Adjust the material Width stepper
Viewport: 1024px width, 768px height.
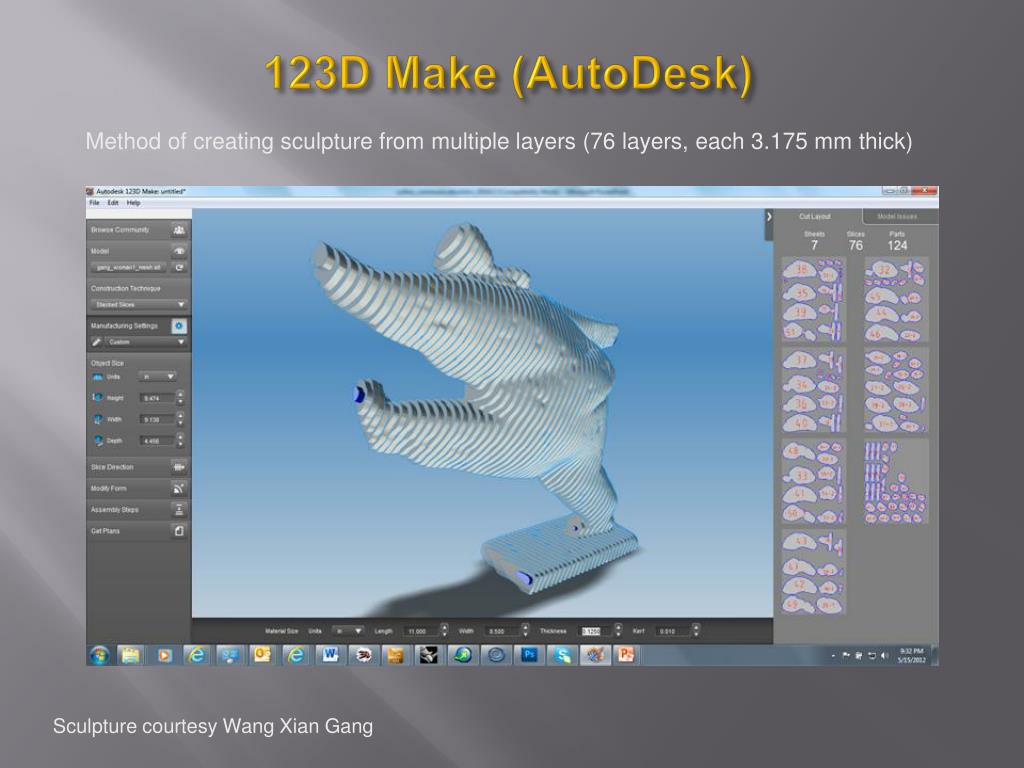click(525, 631)
